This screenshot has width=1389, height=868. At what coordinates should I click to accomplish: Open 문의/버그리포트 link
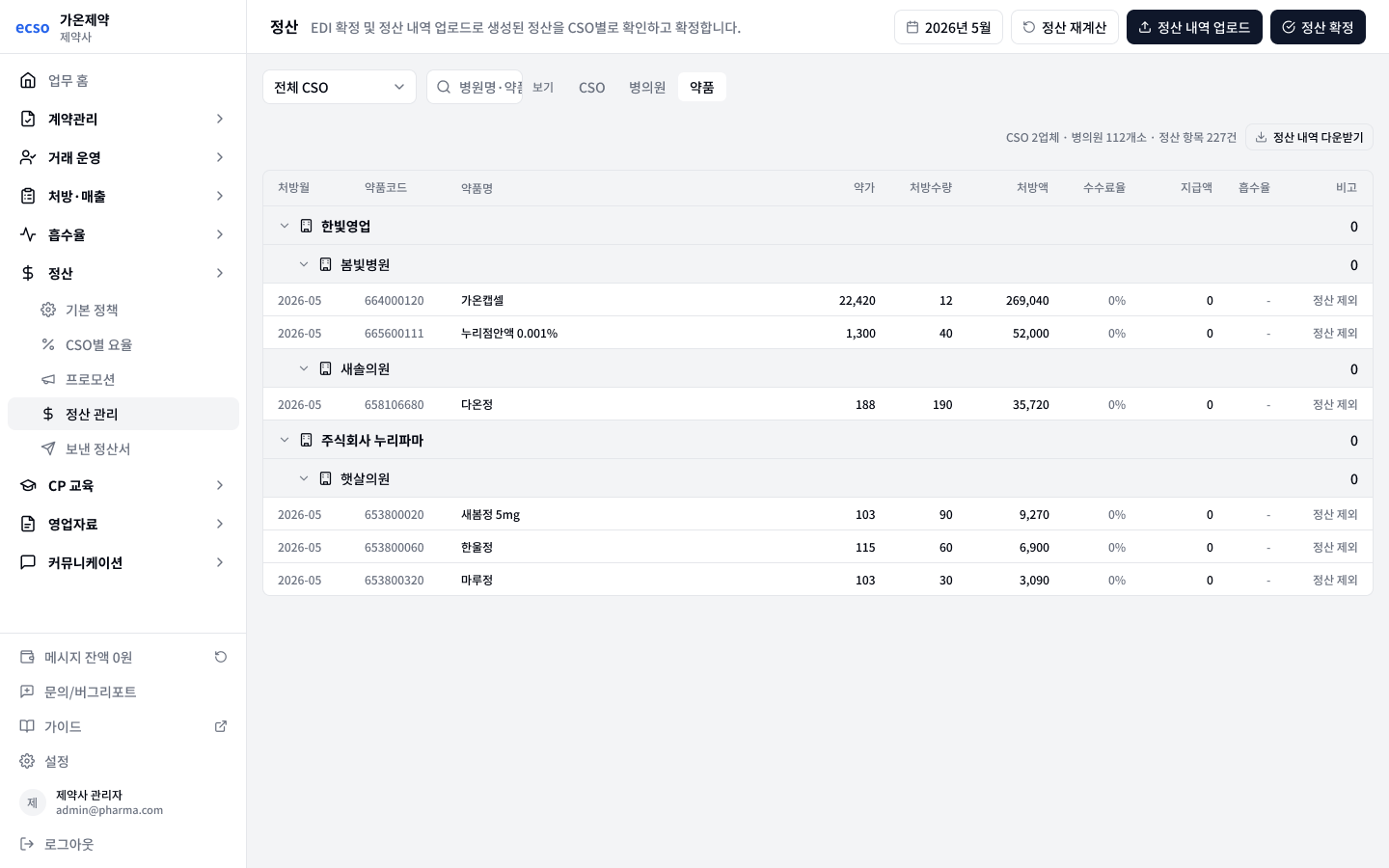tap(123, 692)
